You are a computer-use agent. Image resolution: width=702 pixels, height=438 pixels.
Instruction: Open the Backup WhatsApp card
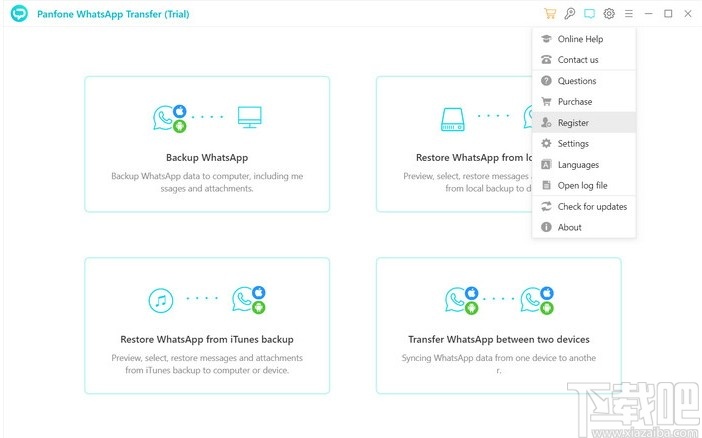pos(207,144)
